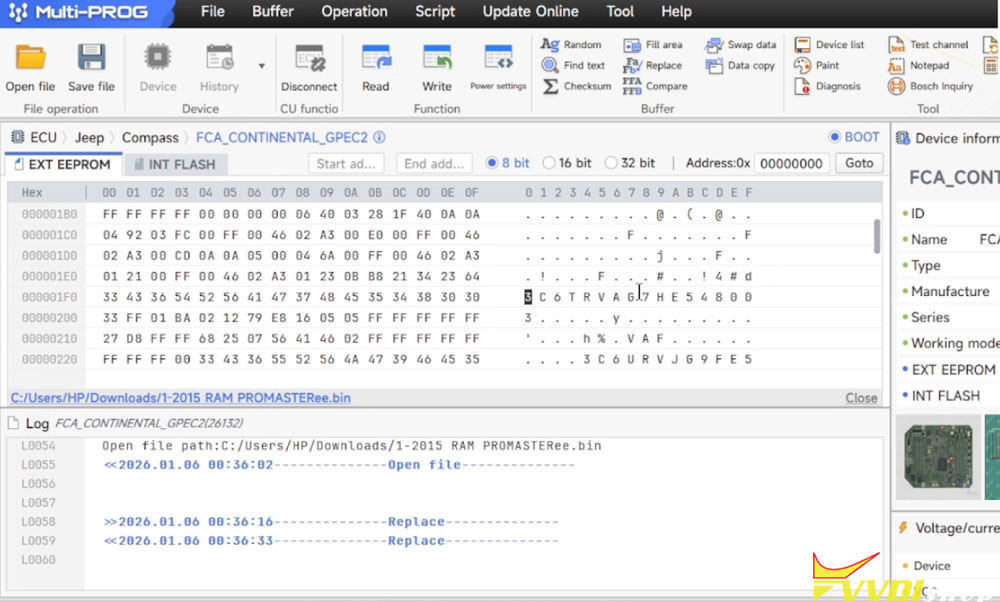Enable the BOOT radio option
Image resolution: width=1000 pixels, height=602 pixels.
835,137
